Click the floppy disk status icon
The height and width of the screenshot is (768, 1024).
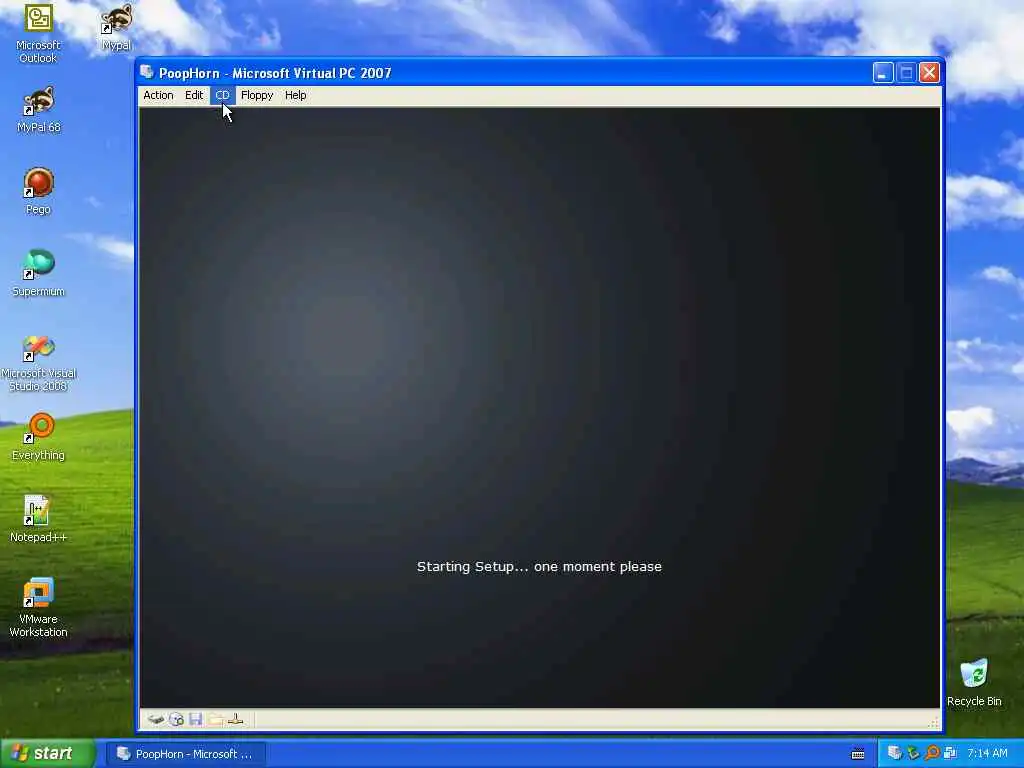pyautogui.click(x=195, y=719)
